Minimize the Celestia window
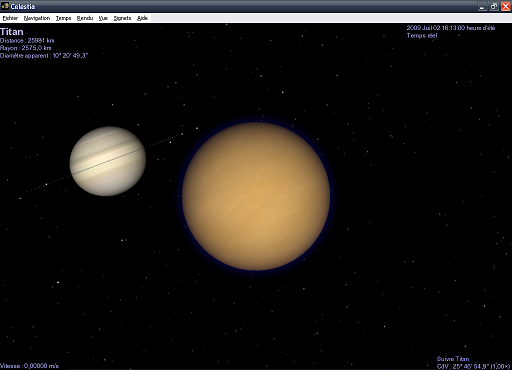 pyautogui.click(x=482, y=6)
